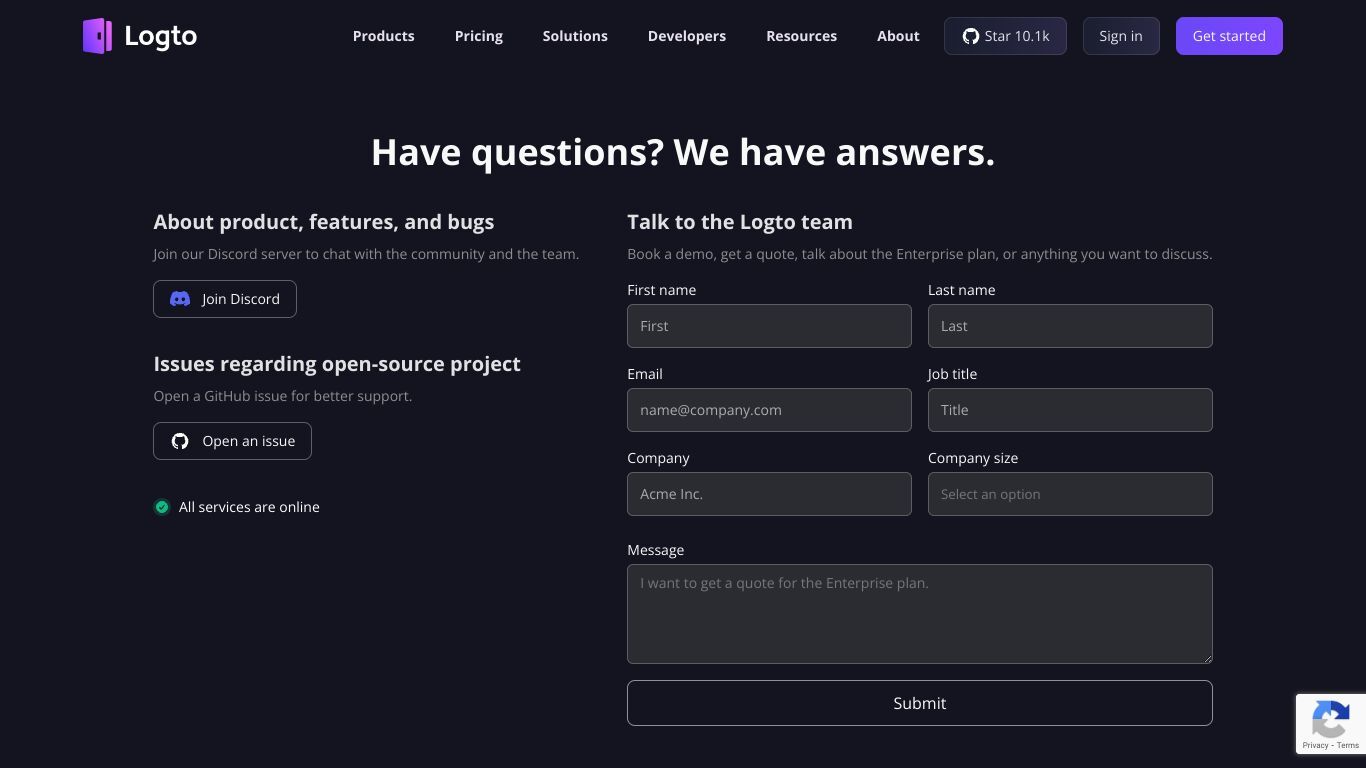The height and width of the screenshot is (768, 1366).
Task: Click the Open an issue button label
Action: tap(249, 441)
